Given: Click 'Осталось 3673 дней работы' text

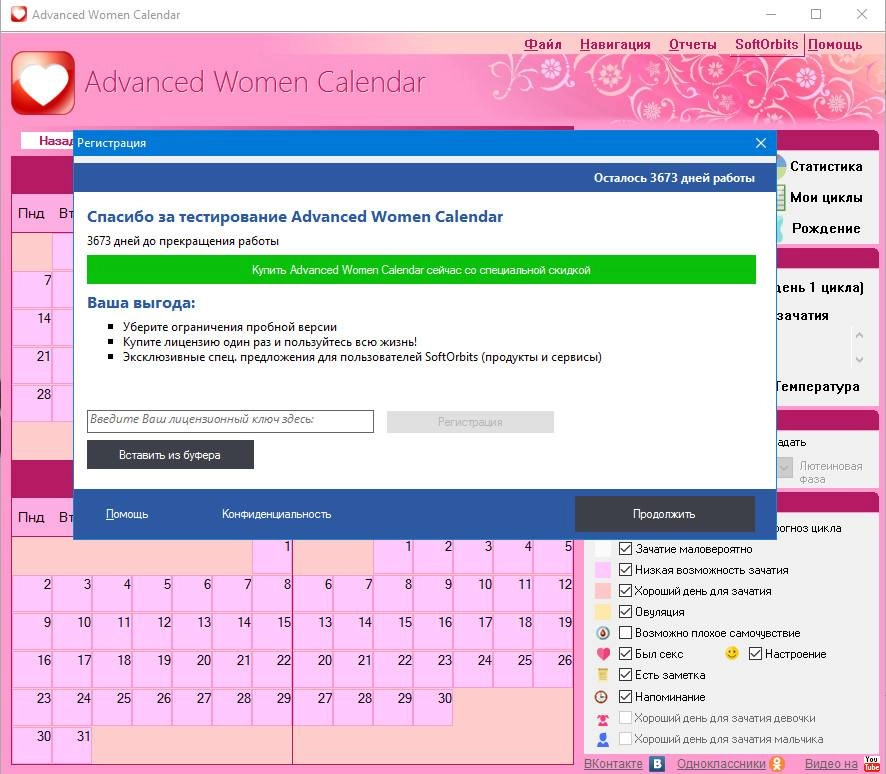Looking at the screenshot, I should (x=674, y=178).
